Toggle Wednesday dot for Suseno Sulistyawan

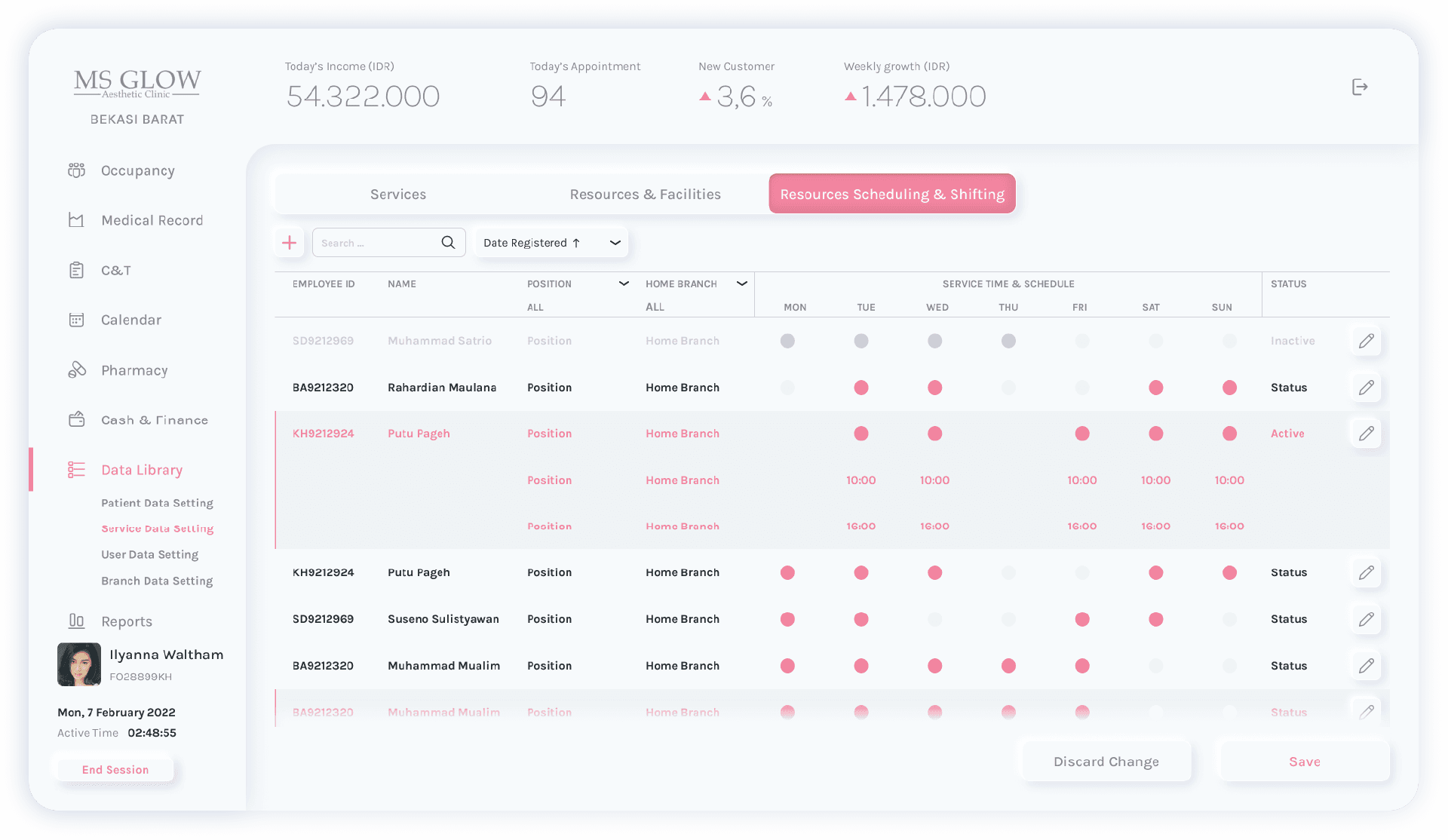coord(934,619)
